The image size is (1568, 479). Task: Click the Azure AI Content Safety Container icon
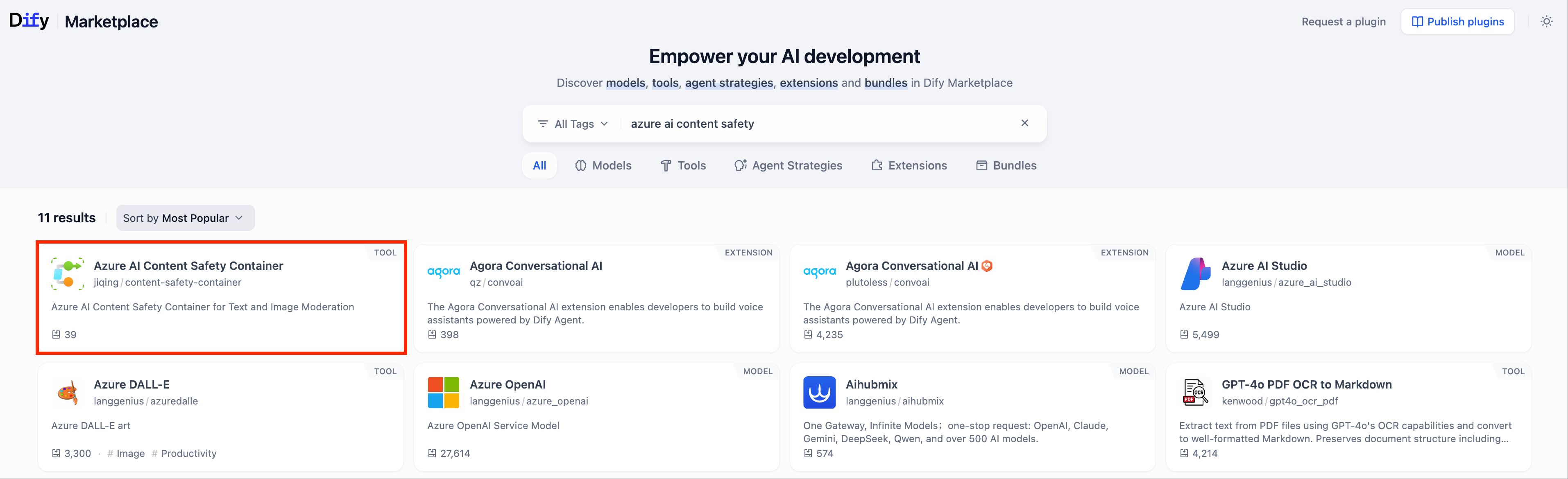coord(68,273)
